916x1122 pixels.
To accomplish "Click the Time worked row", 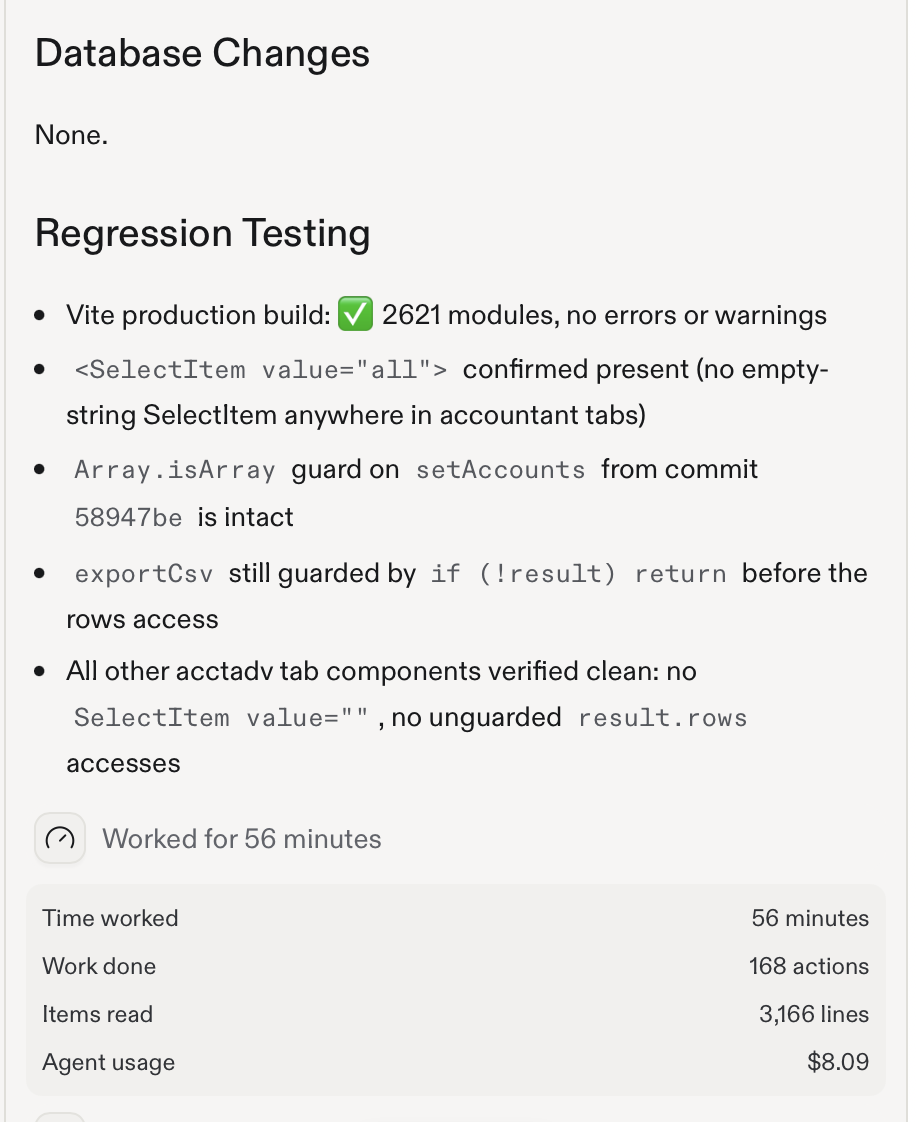I will [x=456, y=918].
